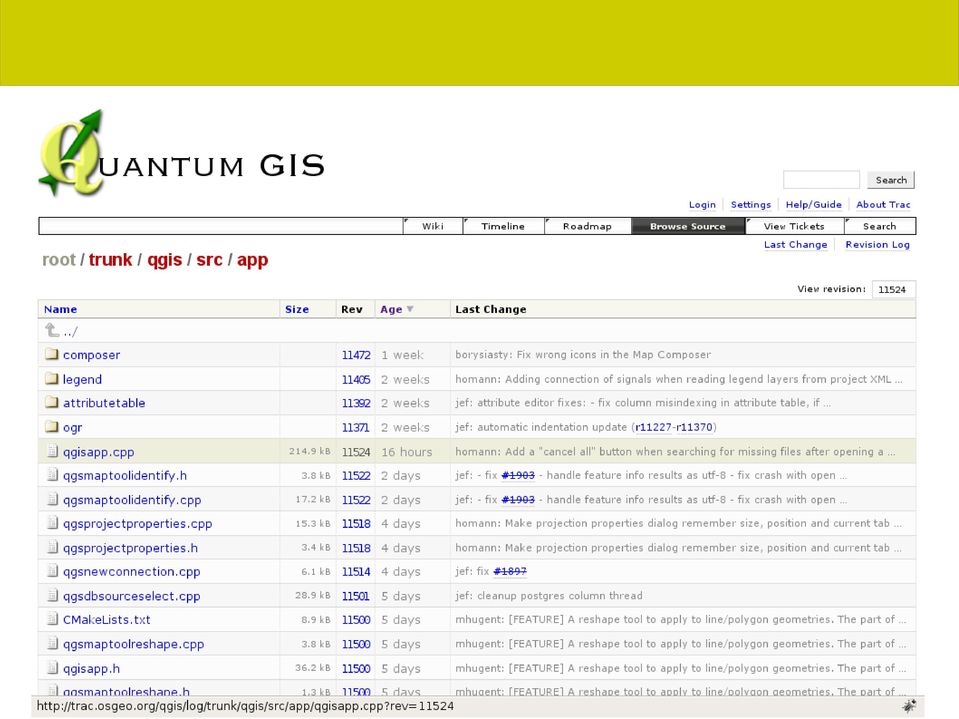Navigate to qgis in the breadcrumb
Viewport: 959px width, 719px height.
click(165, 260)
